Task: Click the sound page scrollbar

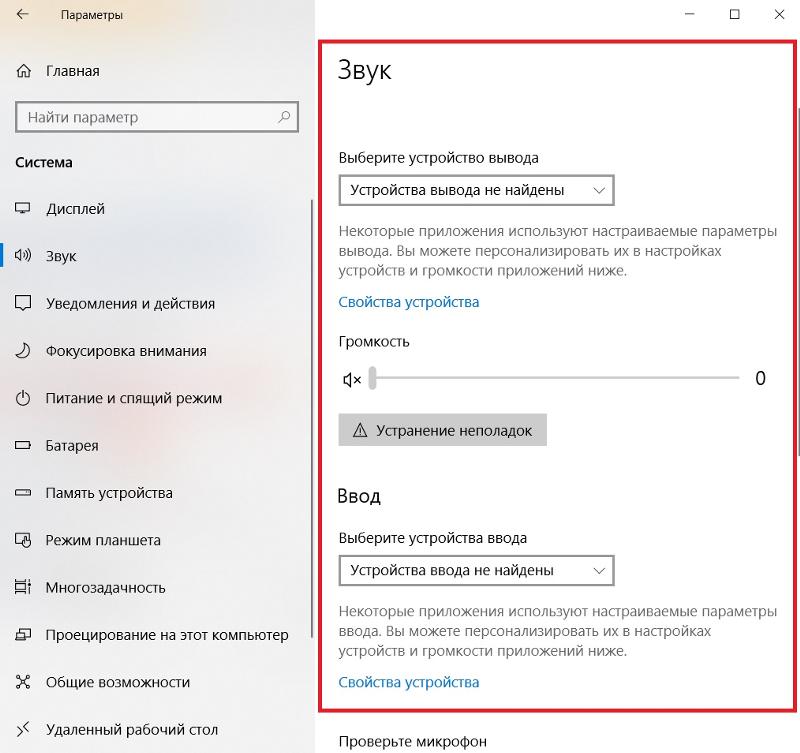Action: (x=798, y=281)
